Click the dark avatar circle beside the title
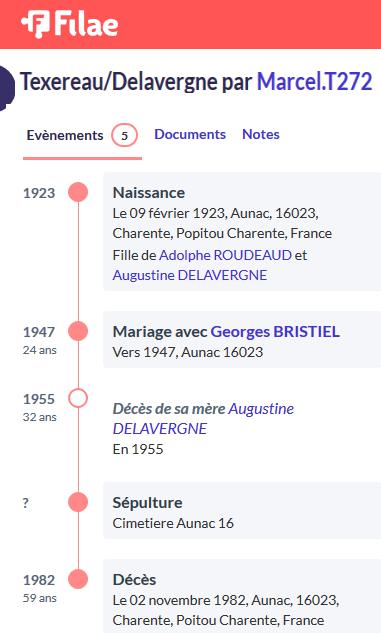Image resolution: width=381 pixels, height=633 pixels. (6, 89)
